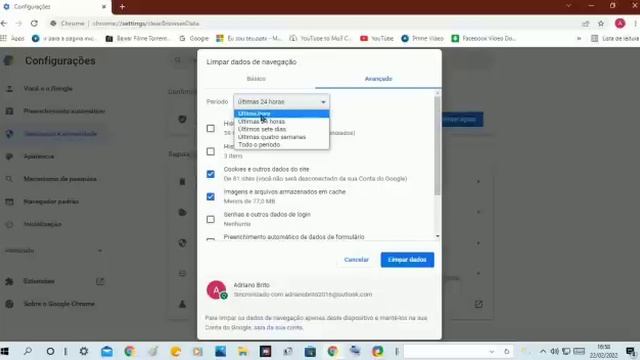The image size is (640, 360).
Task: Open Navegador padrão in the sidebar
Action: click(x=51, y=202)
